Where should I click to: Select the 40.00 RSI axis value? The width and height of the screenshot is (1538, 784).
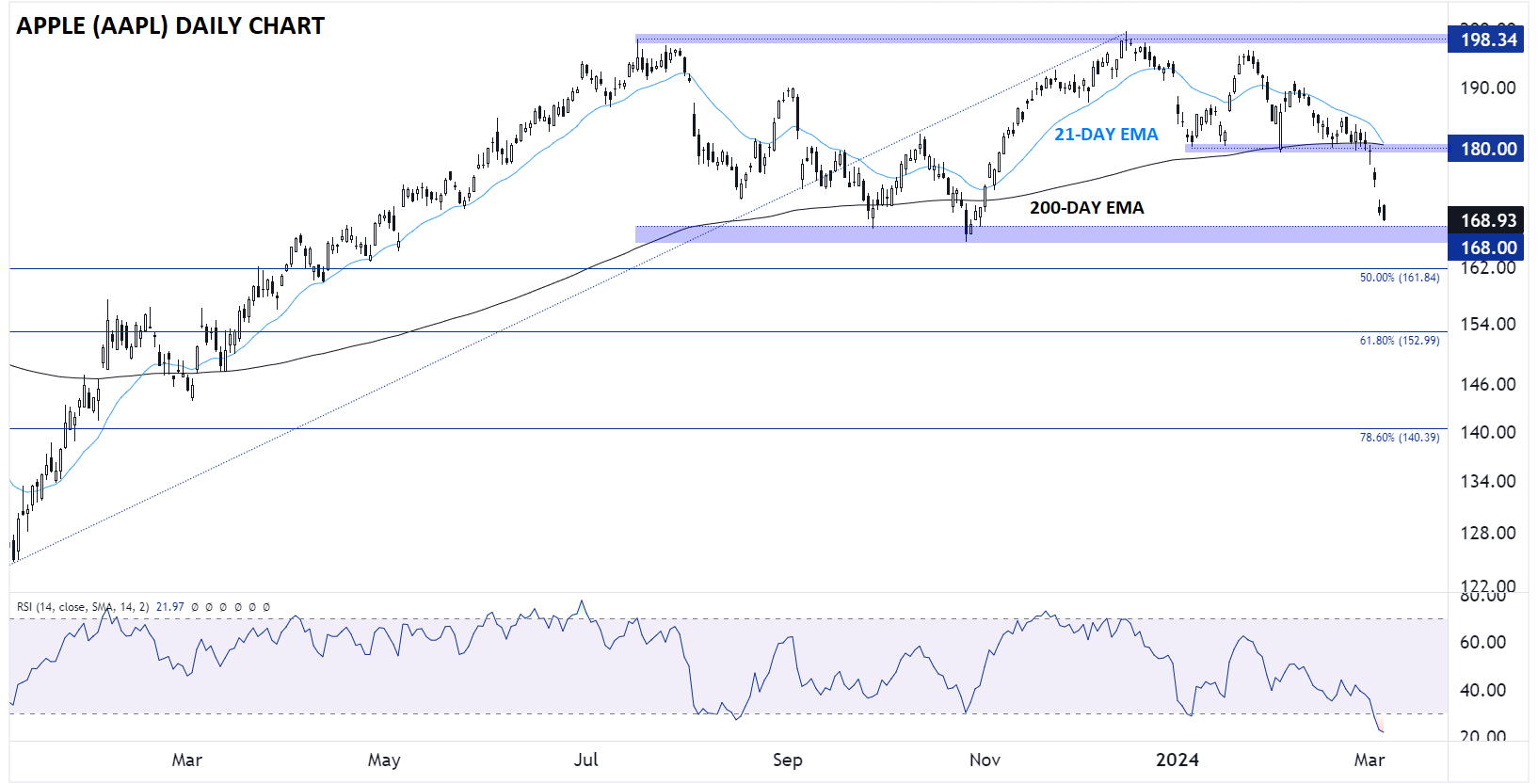pos(1482,690)
